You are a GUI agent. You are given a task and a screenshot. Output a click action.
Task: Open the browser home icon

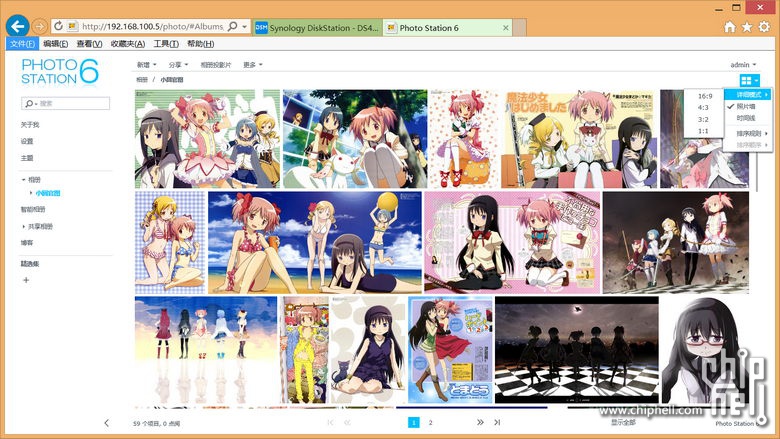[729, 27]
